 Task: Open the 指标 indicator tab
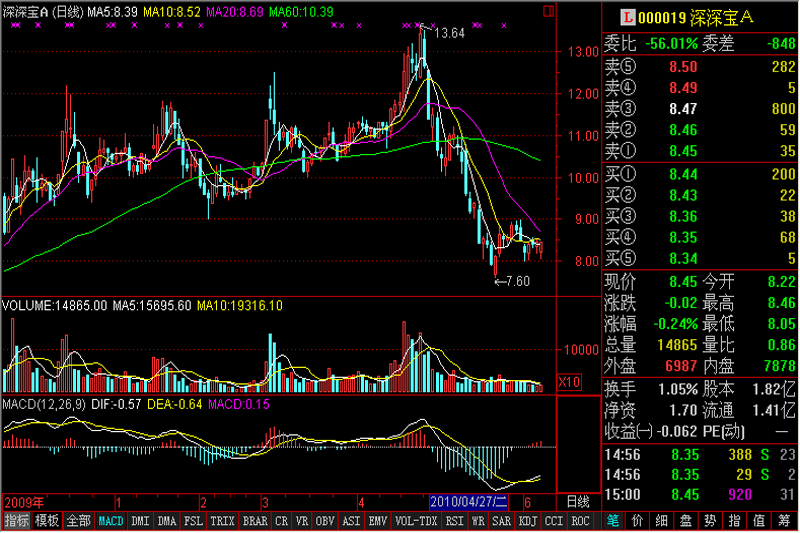(17, 521)
